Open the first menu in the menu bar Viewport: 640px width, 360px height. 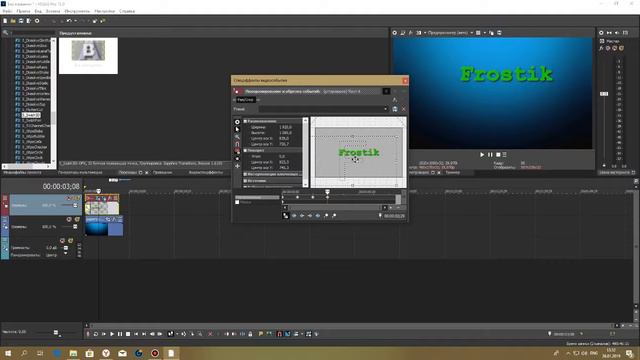click(7, 11)
